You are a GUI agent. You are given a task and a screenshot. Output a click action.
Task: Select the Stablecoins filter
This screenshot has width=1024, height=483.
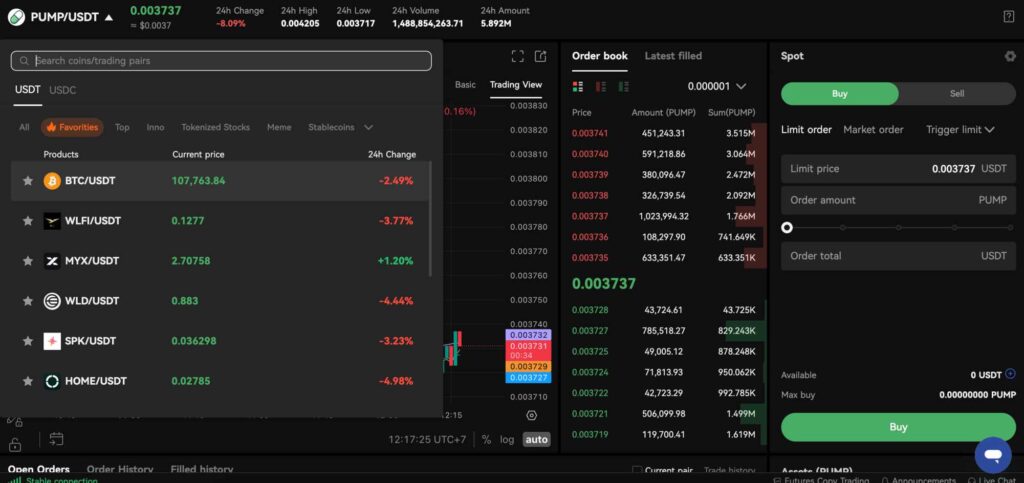point(333,127)
